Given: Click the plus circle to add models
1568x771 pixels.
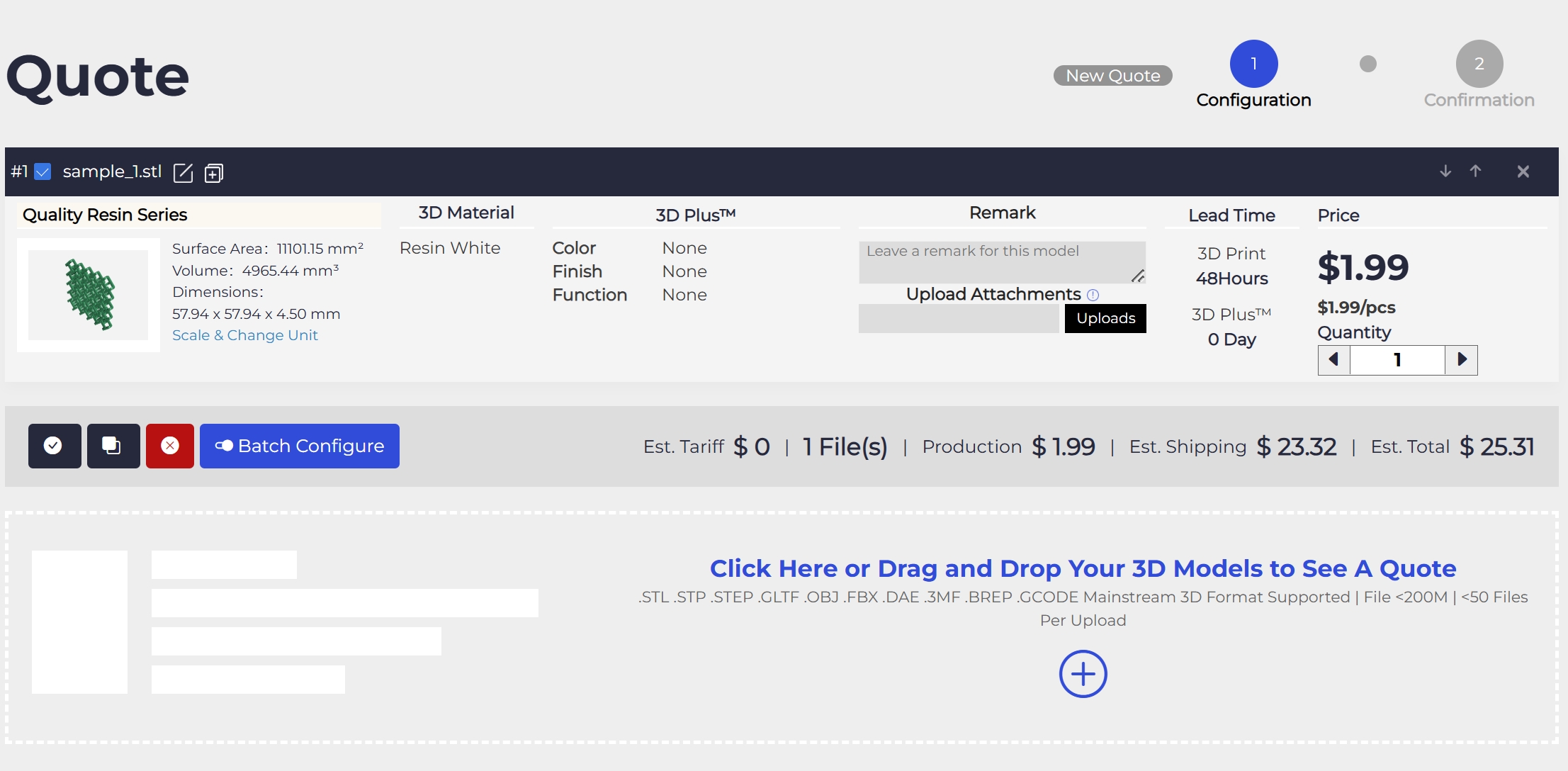Looking at the screenshot, I should [x=1083, y=674].
